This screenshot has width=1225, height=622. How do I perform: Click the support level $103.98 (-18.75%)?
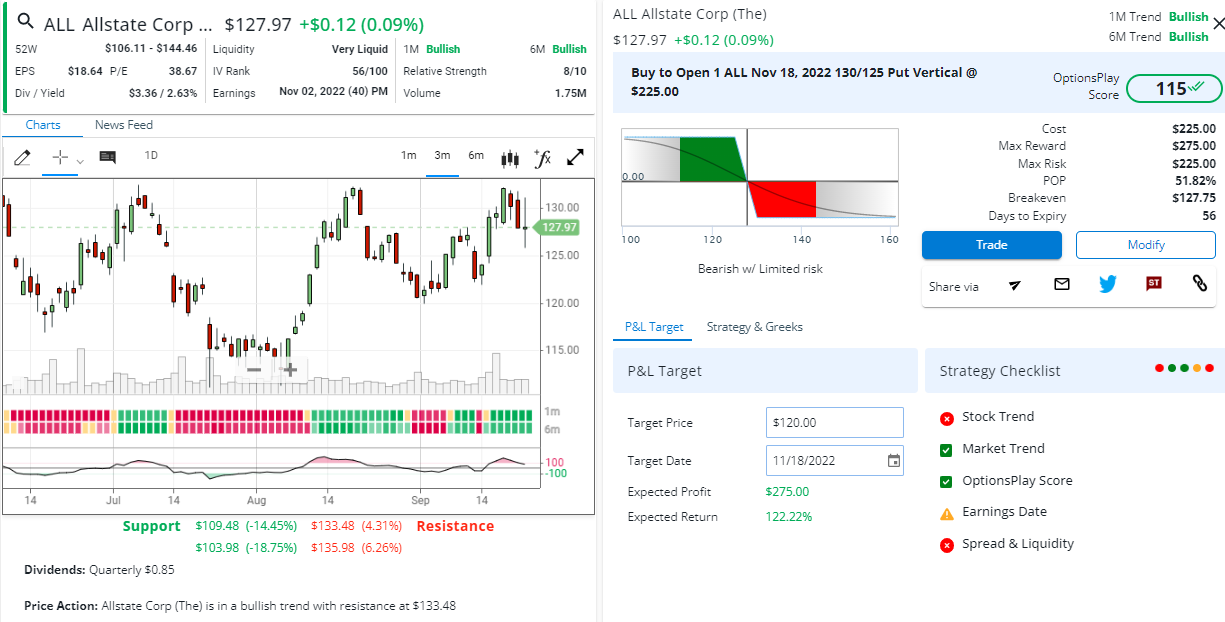(246, 547)
